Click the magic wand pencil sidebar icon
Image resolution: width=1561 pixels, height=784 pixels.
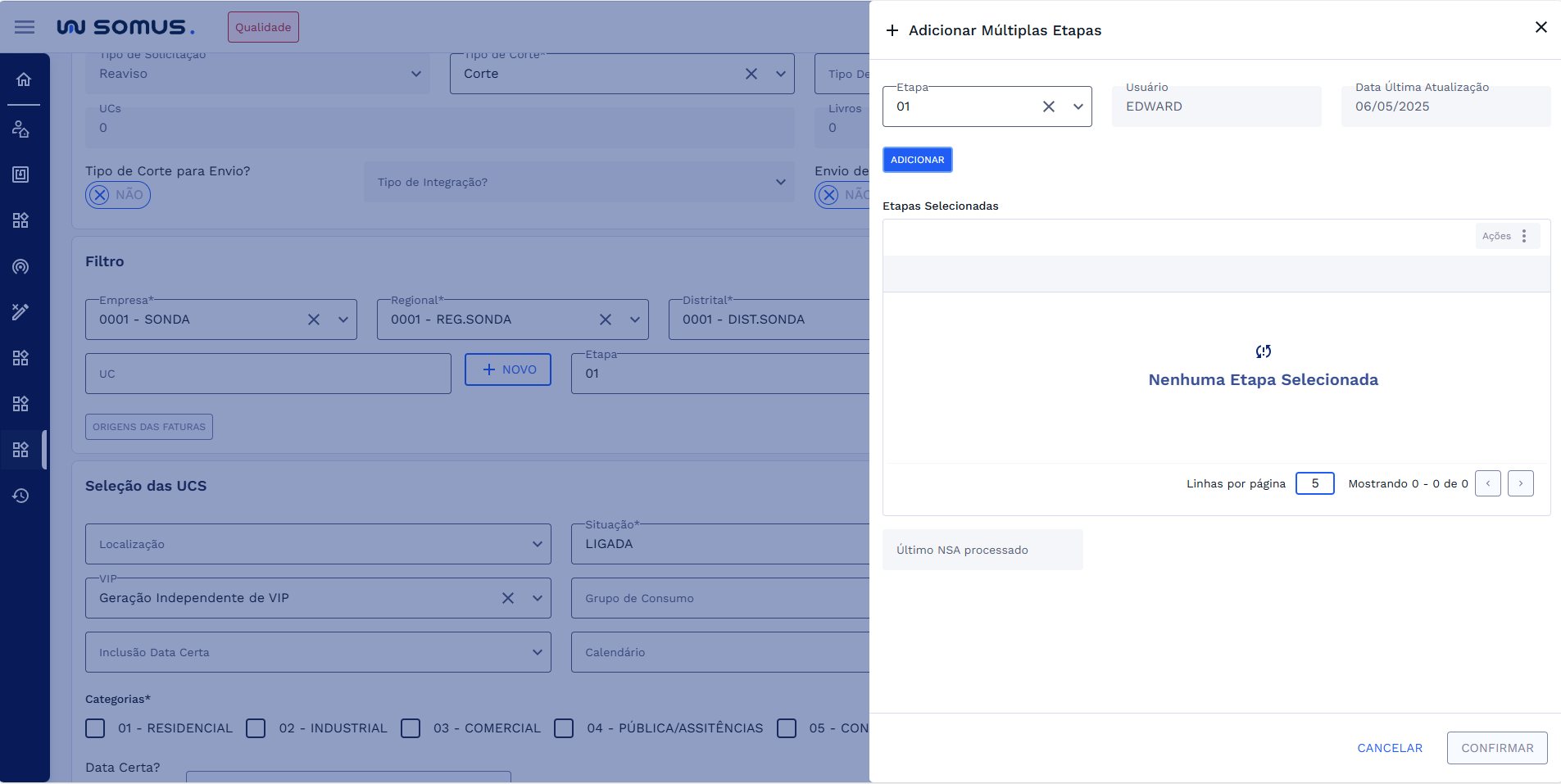21,312
